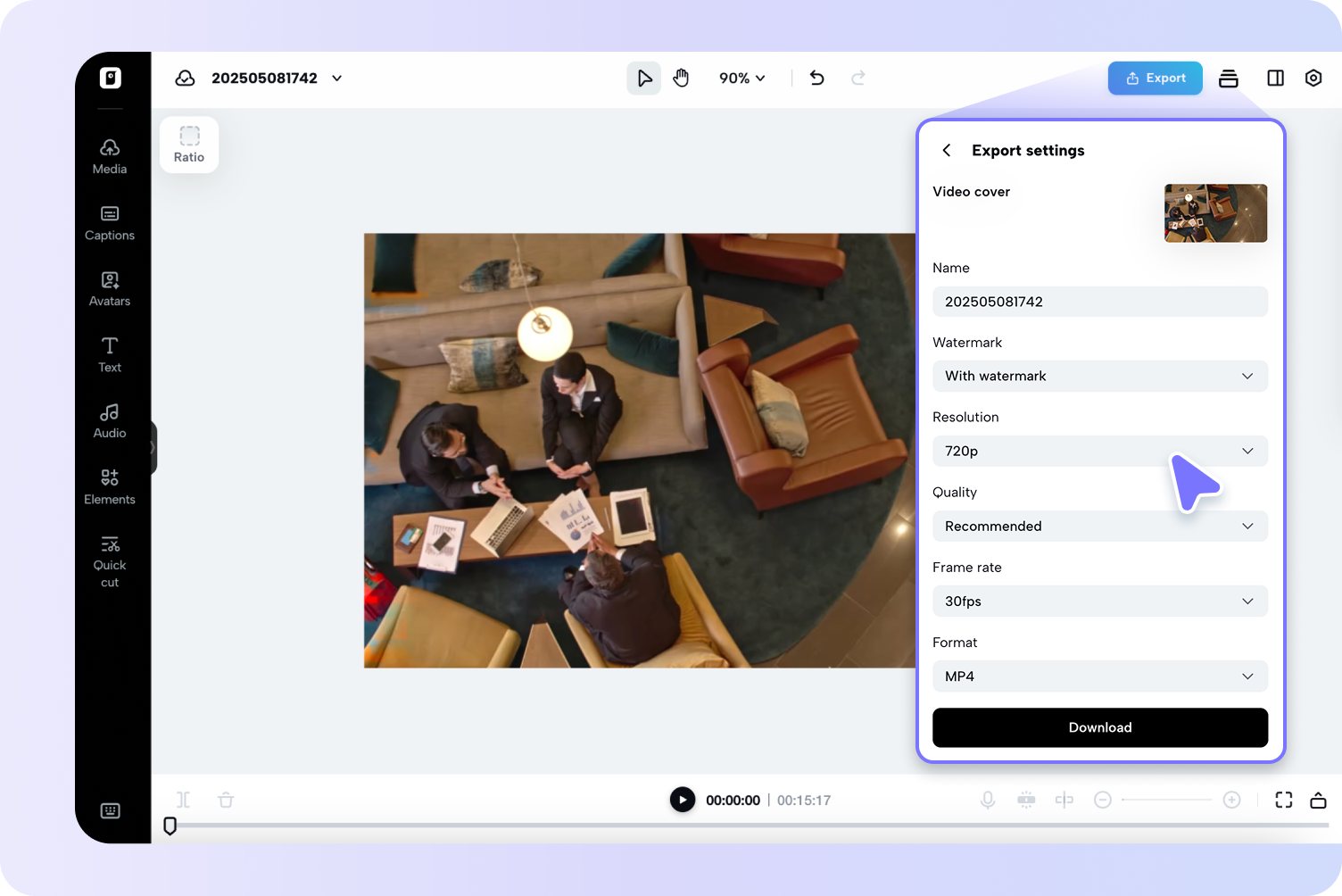Toggle the split panel layout icon

1276,79
